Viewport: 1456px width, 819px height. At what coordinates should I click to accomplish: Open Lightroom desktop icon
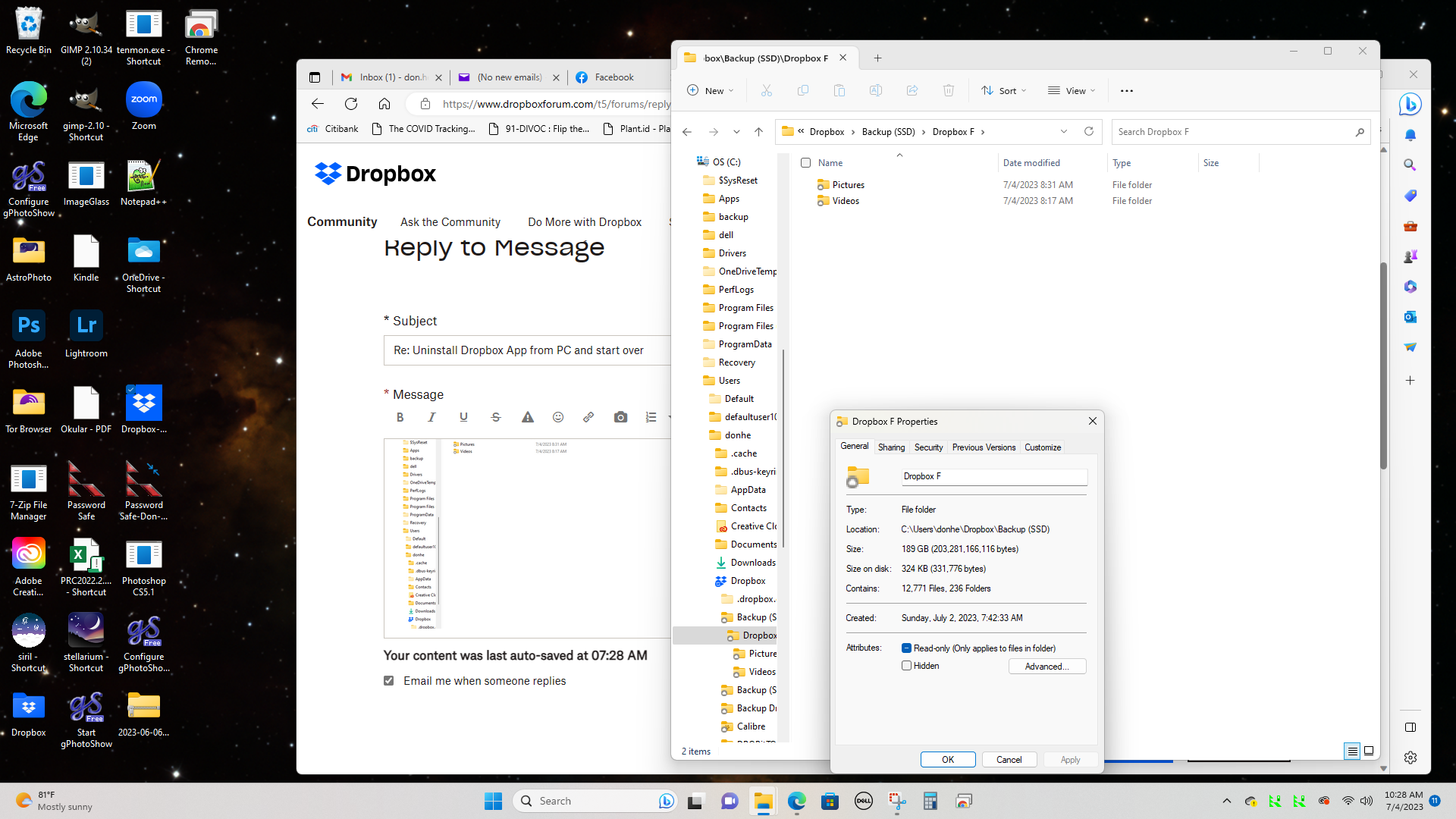pyautogui.click(x=86, y=334)
